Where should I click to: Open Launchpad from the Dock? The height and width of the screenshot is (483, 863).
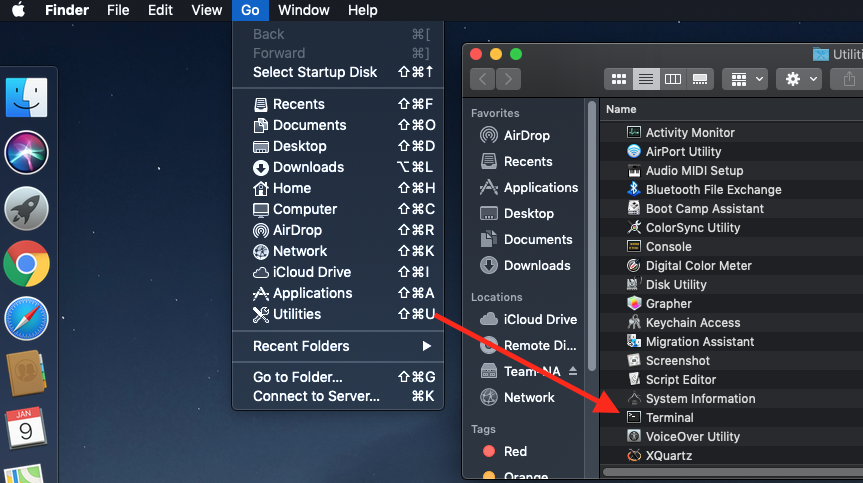tap(26, 208)
